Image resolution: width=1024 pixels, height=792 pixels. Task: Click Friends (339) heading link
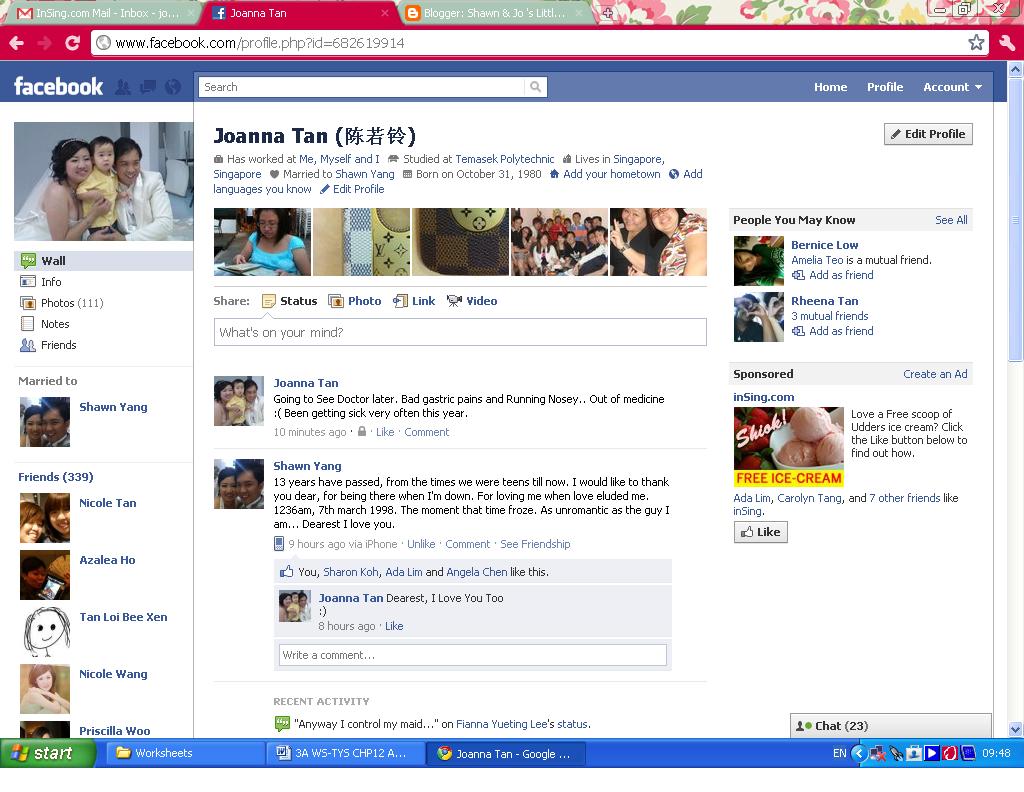(56, 477)
